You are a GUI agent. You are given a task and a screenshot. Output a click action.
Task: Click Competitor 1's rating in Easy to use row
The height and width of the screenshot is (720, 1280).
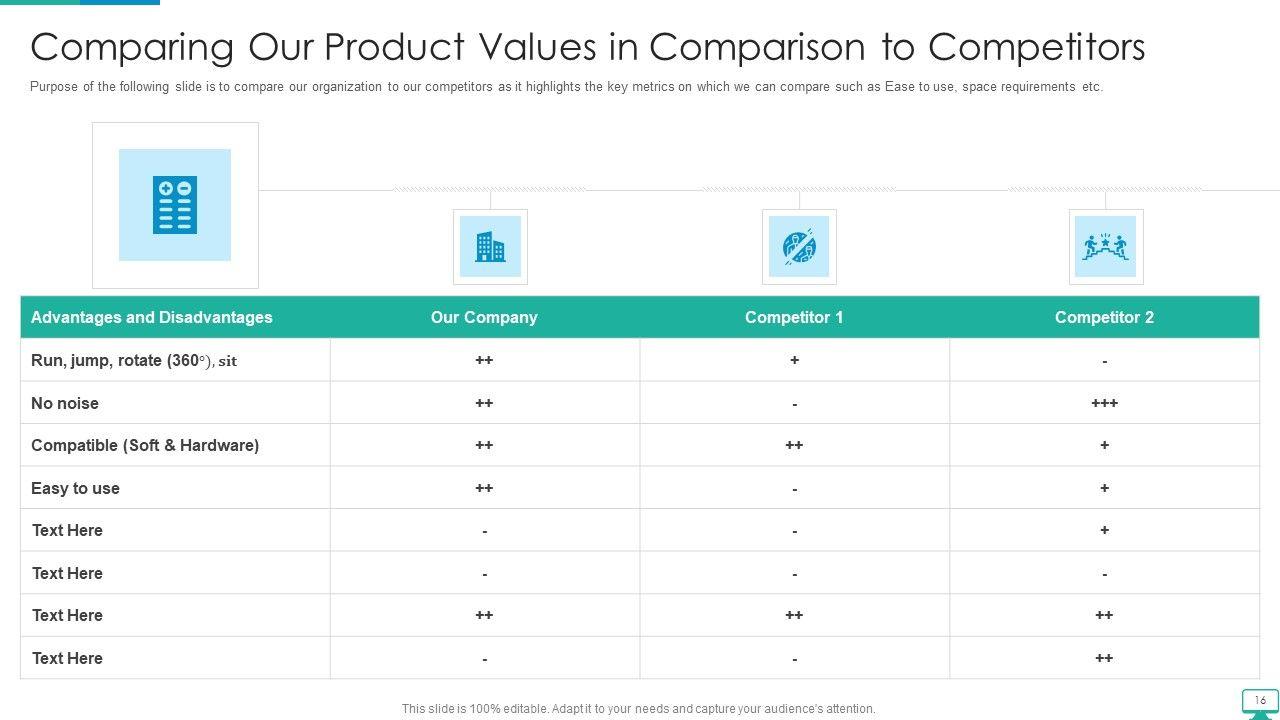[x=794, y=489]
